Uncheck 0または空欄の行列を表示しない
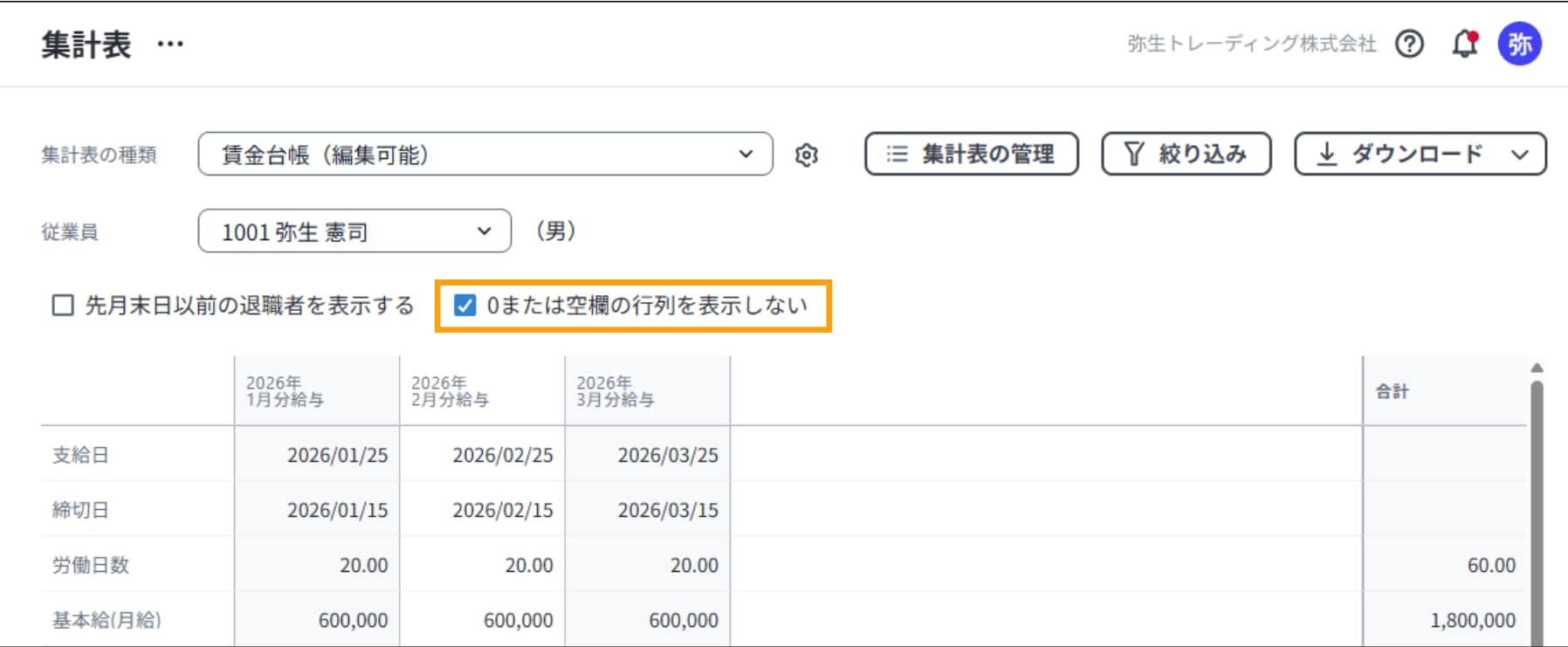Screen dimensions: 1568x647 coord(465,305)
